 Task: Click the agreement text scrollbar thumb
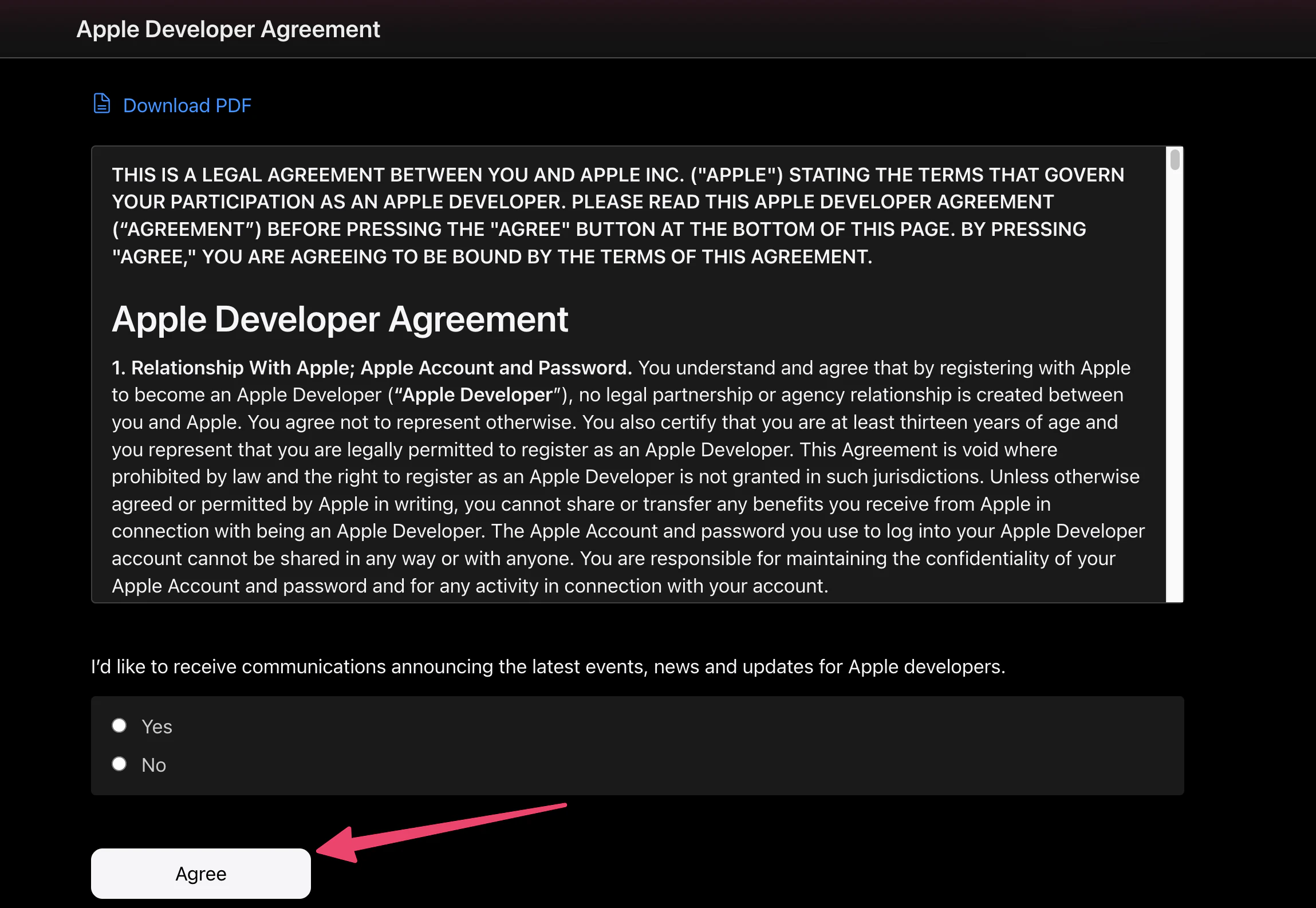[x=1175, y=160]
